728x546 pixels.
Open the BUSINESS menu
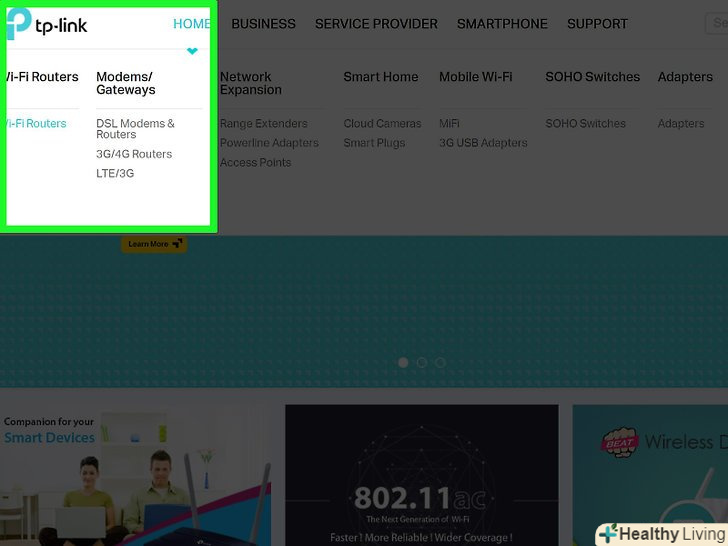(263, 24)
